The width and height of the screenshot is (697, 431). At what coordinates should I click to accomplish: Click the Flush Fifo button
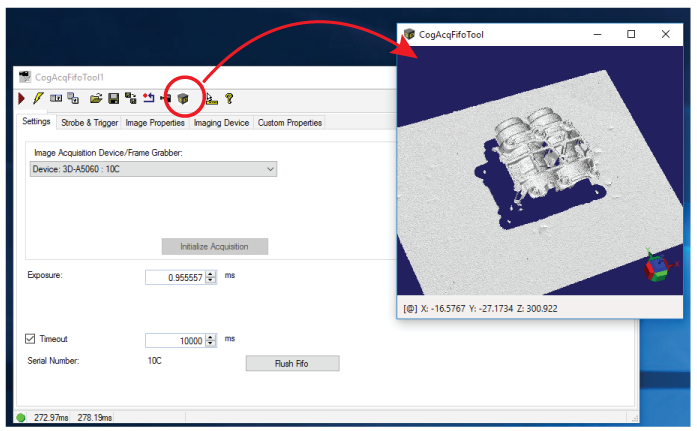pyautogui.click(x=292, y=363)
